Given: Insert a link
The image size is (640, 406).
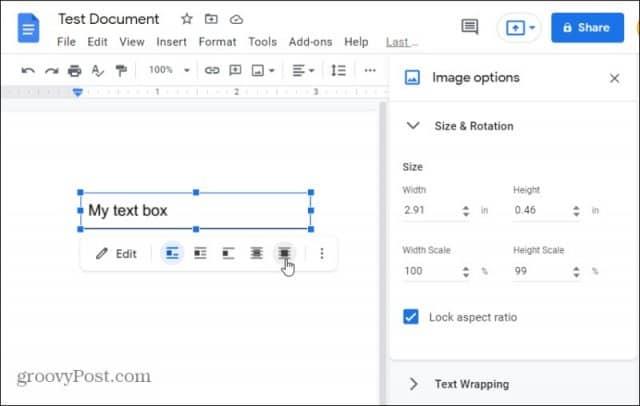Looking at the screenshot, I should [x=212, y=70].
